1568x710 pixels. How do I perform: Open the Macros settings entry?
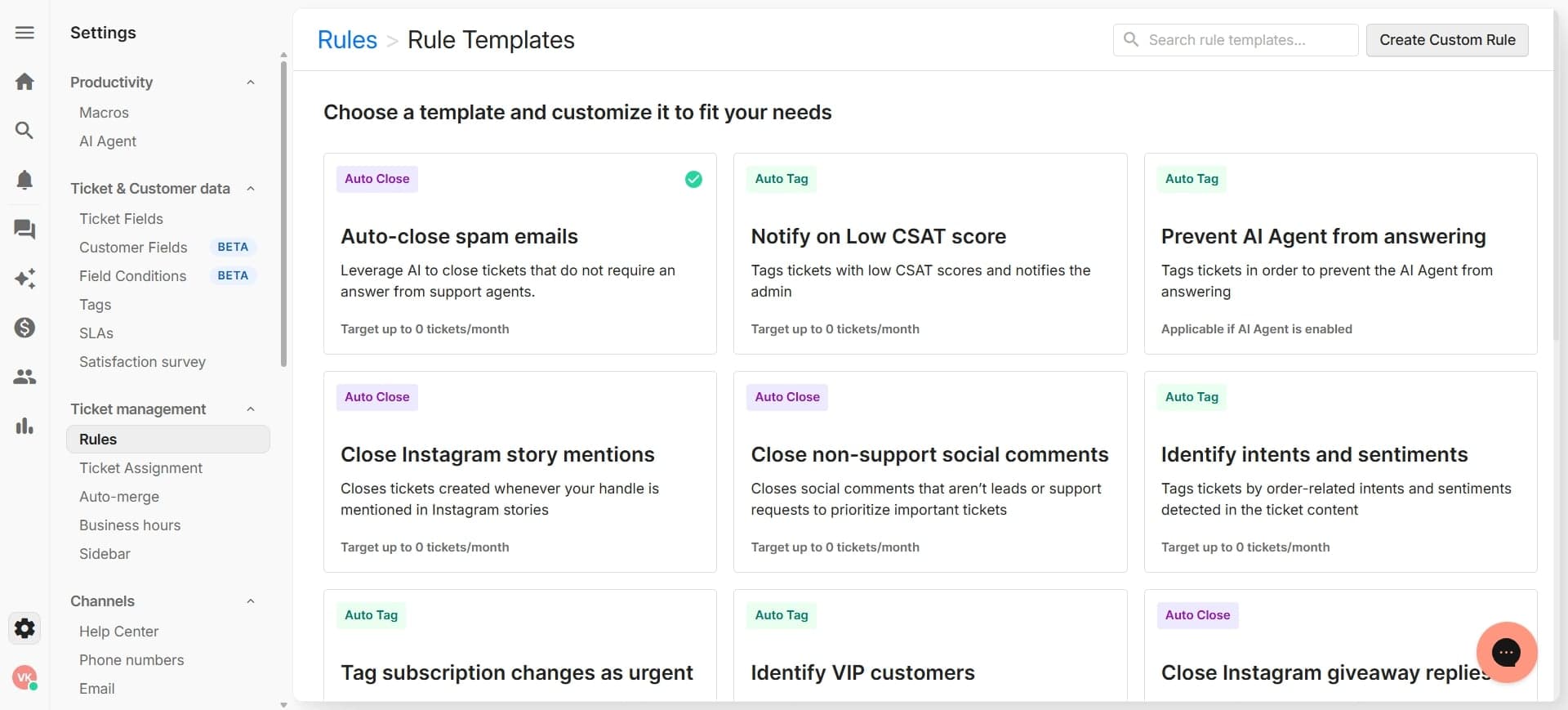[104, 112]
